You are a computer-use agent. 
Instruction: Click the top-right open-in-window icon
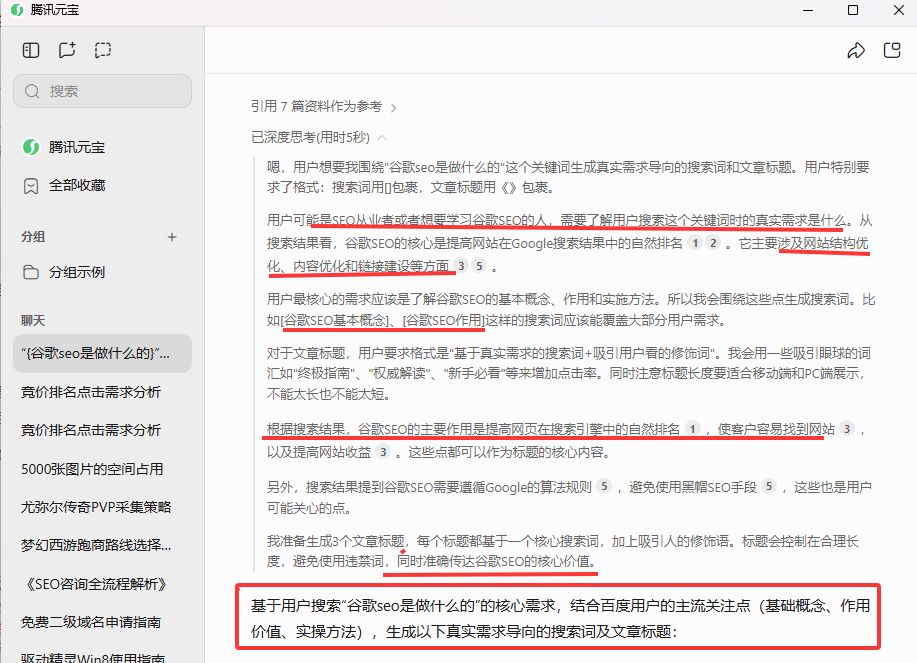click(x=892, y=50)
